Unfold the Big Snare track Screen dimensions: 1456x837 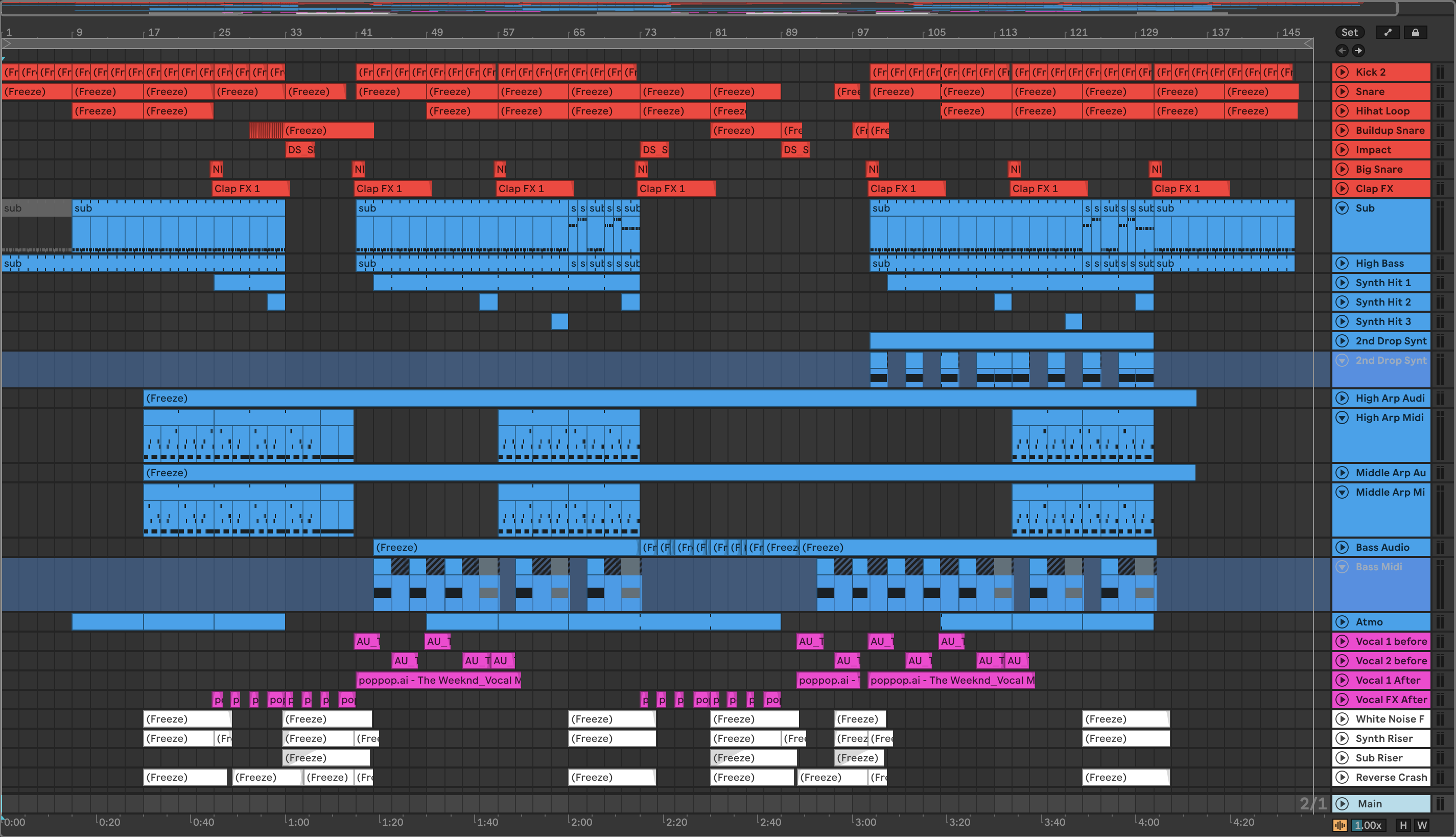1342,169
